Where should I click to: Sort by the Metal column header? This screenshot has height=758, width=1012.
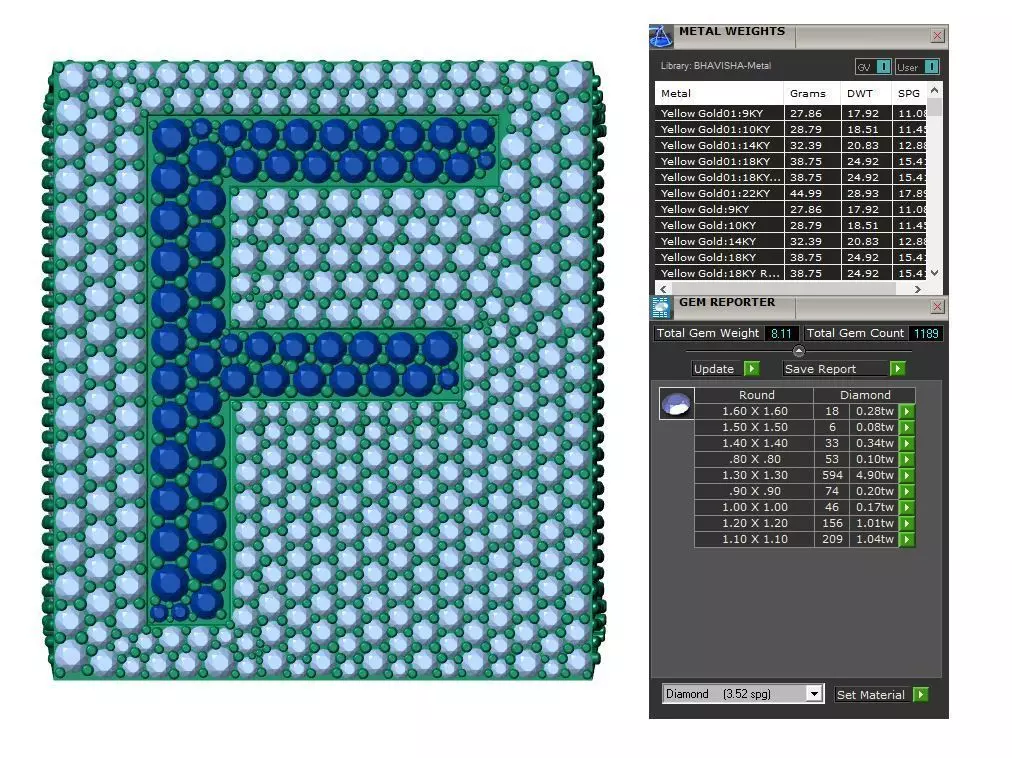(x=719, y=94)
